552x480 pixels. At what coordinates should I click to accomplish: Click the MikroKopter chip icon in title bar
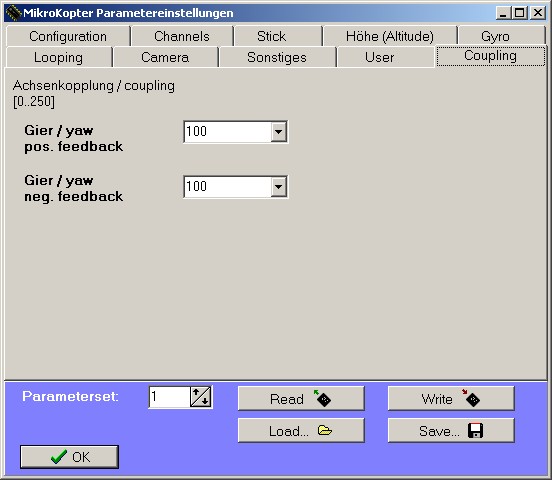click(14, 13)
